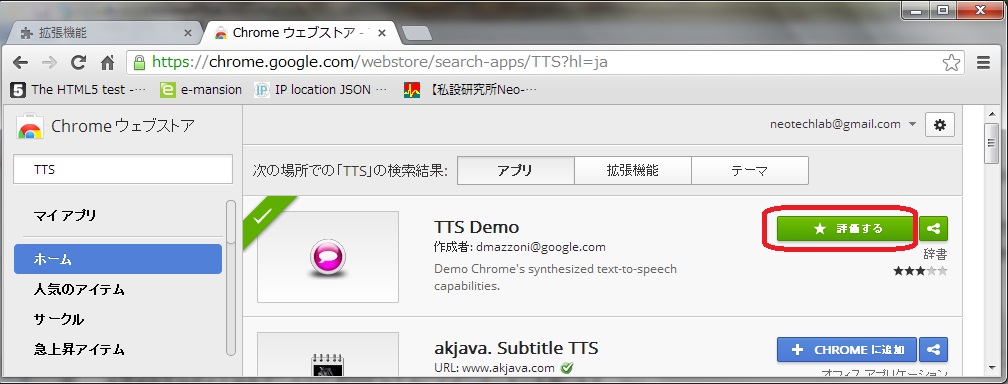Click the 辞書 category label
This screenshot has width=1008, height=384.
pos(935,254)
